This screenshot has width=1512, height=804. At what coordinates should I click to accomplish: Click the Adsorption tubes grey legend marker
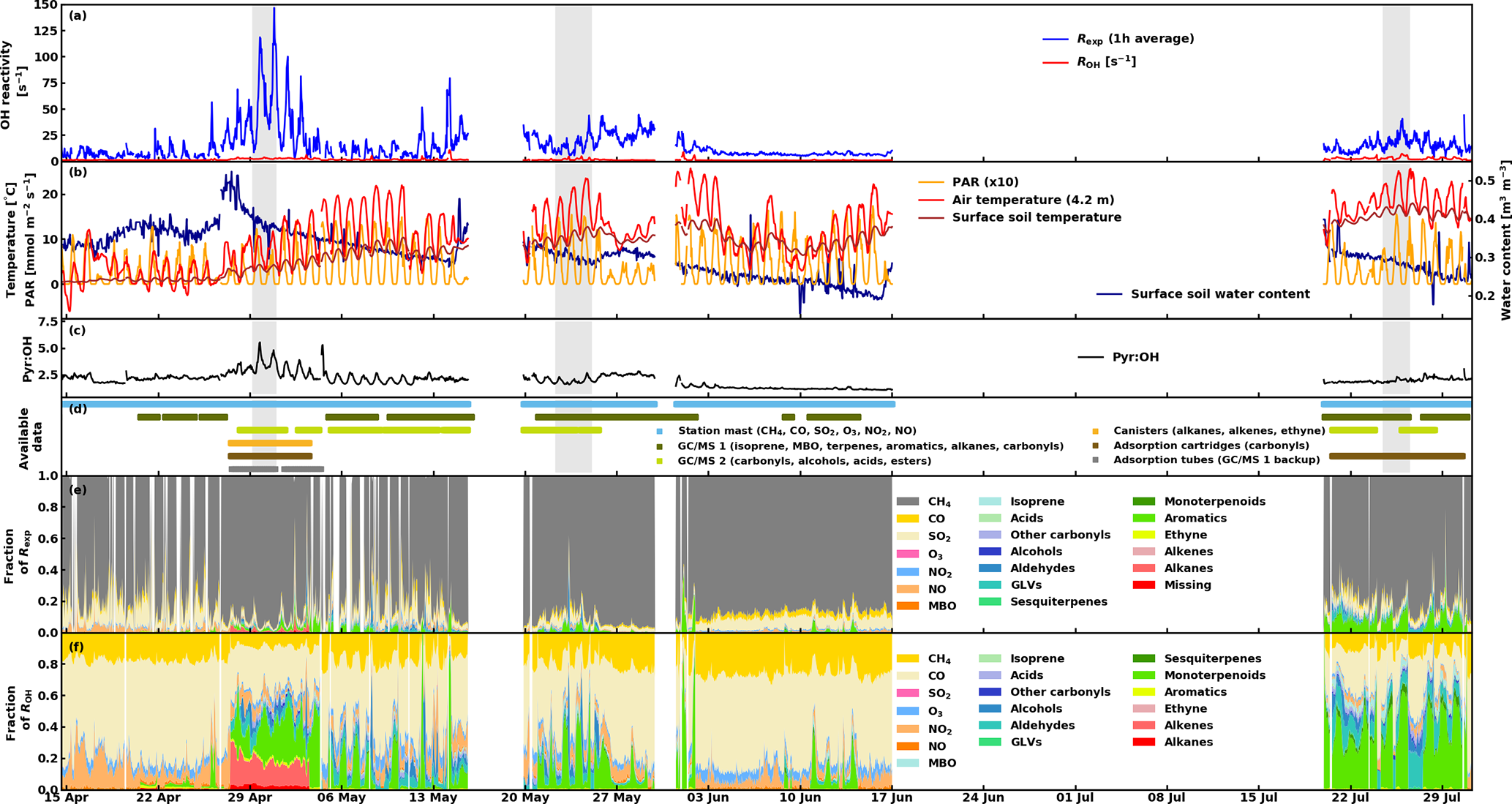click(x=1095, y=461)
